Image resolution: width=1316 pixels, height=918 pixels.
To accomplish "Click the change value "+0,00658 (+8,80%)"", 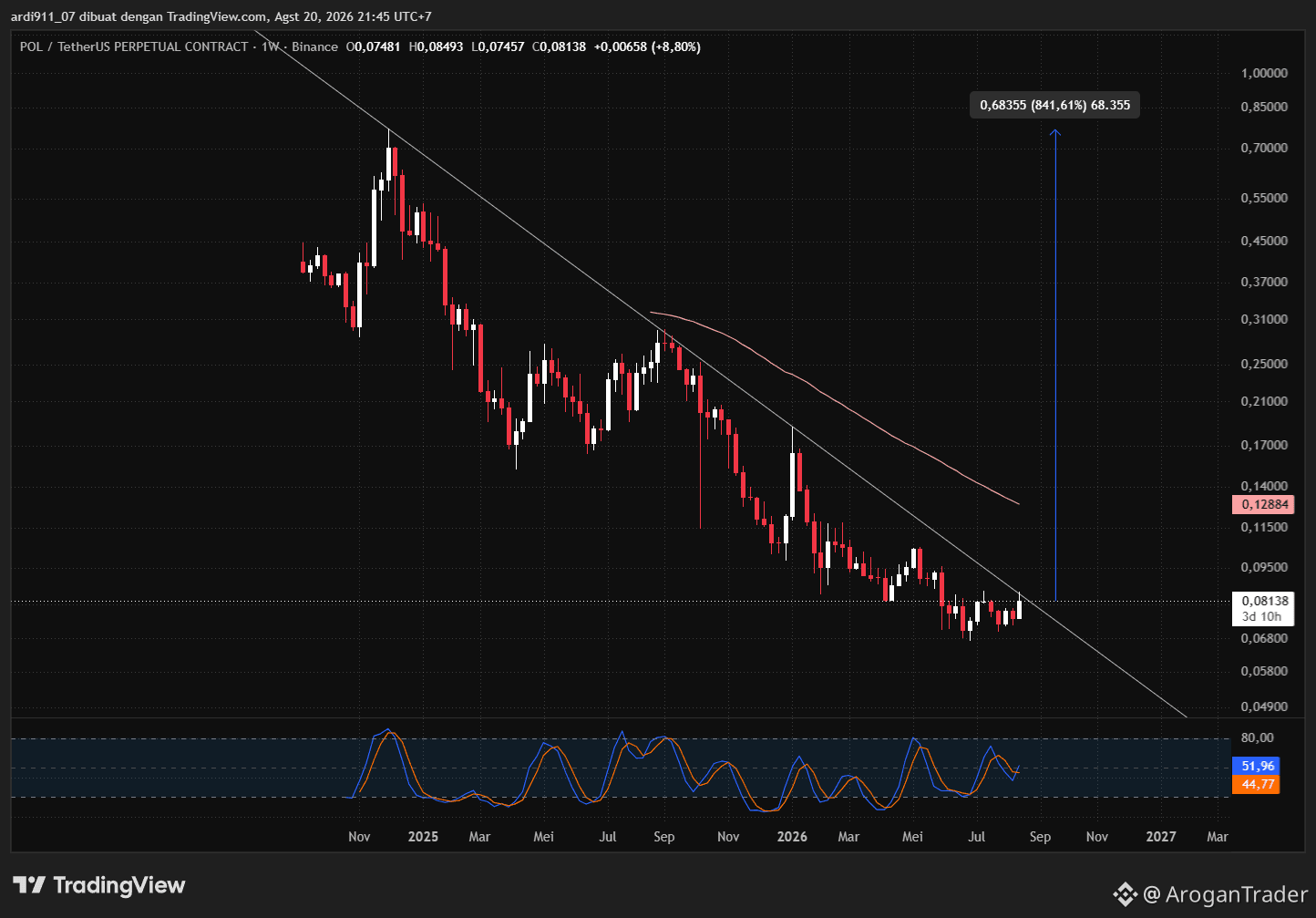I will (x=647, y=46).
